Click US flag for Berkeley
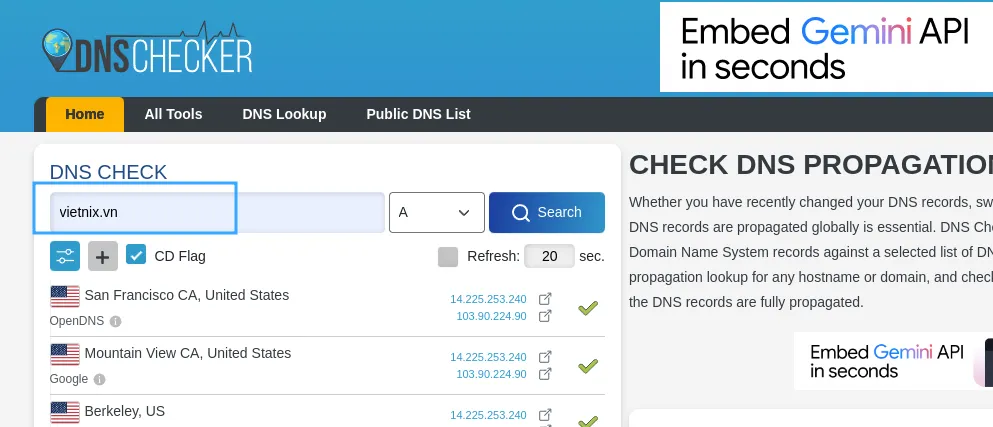This screenshot has height=427, width=993. [x=65, y=412]
